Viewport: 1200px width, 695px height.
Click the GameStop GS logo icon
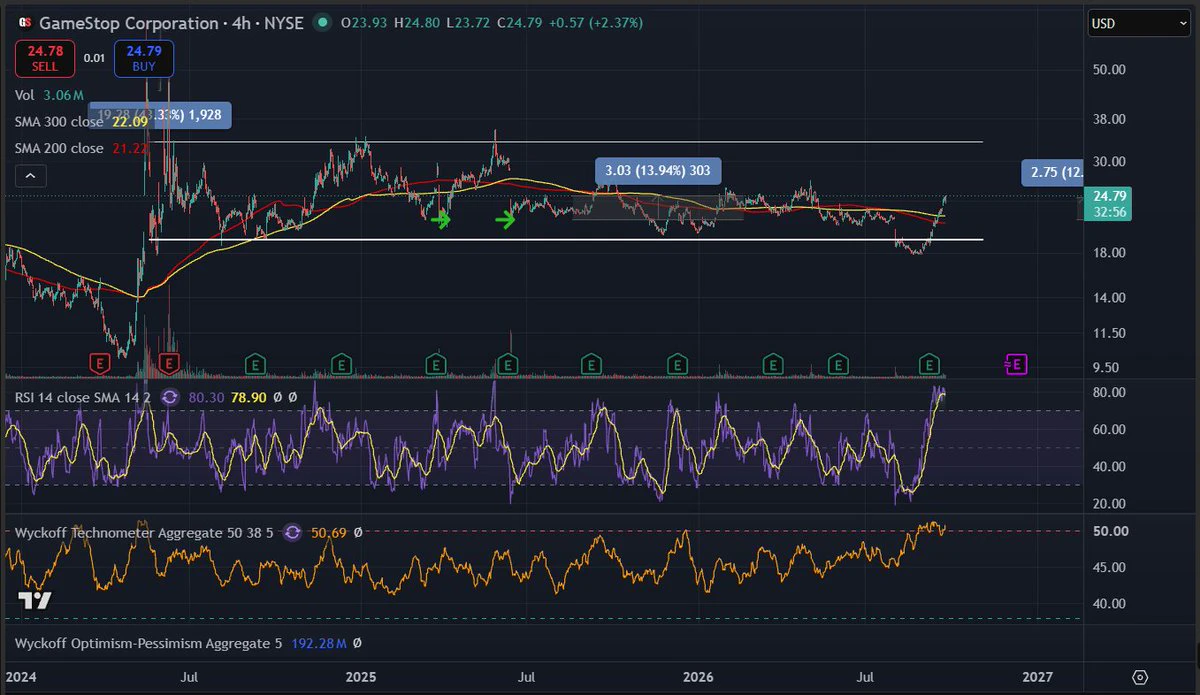(x=24, y=22)
